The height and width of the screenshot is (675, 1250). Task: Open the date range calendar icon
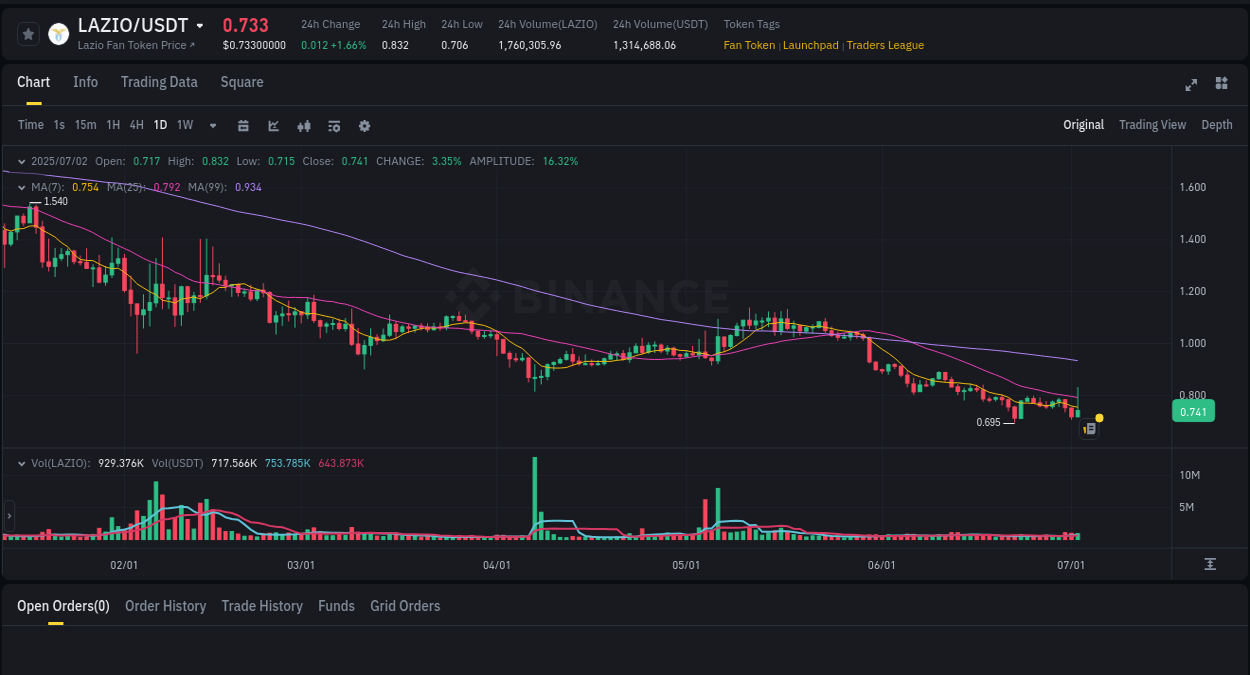tap(243, 126)
